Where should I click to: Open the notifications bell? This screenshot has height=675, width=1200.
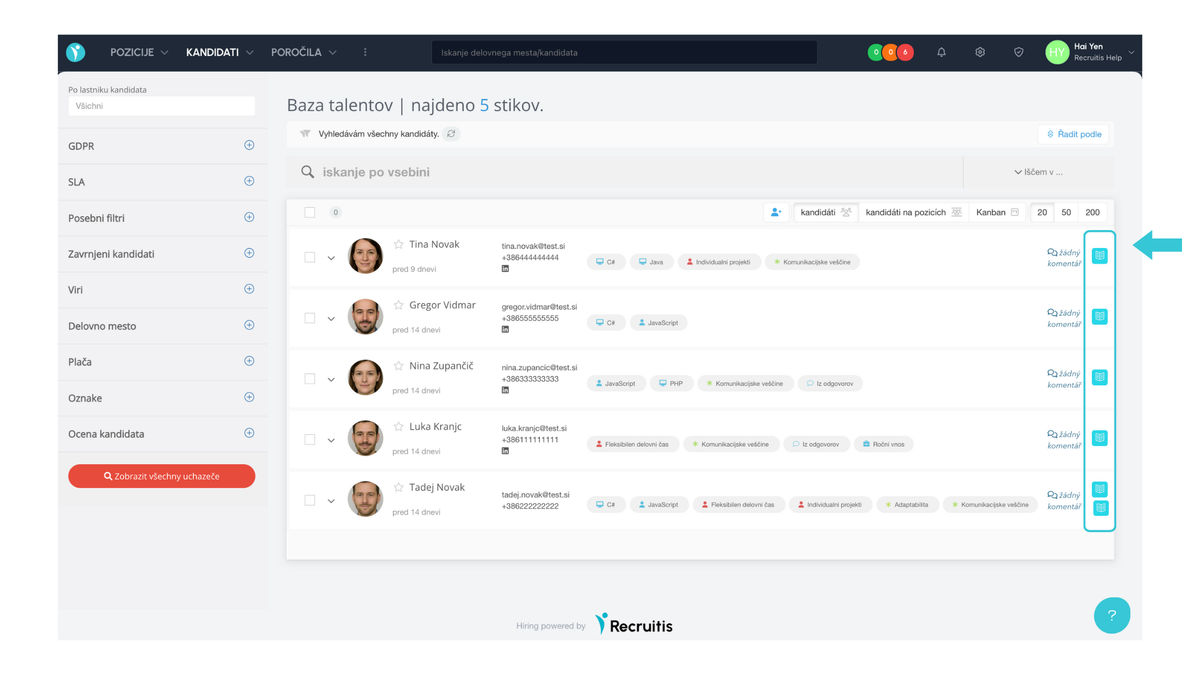tap(941, 52)
